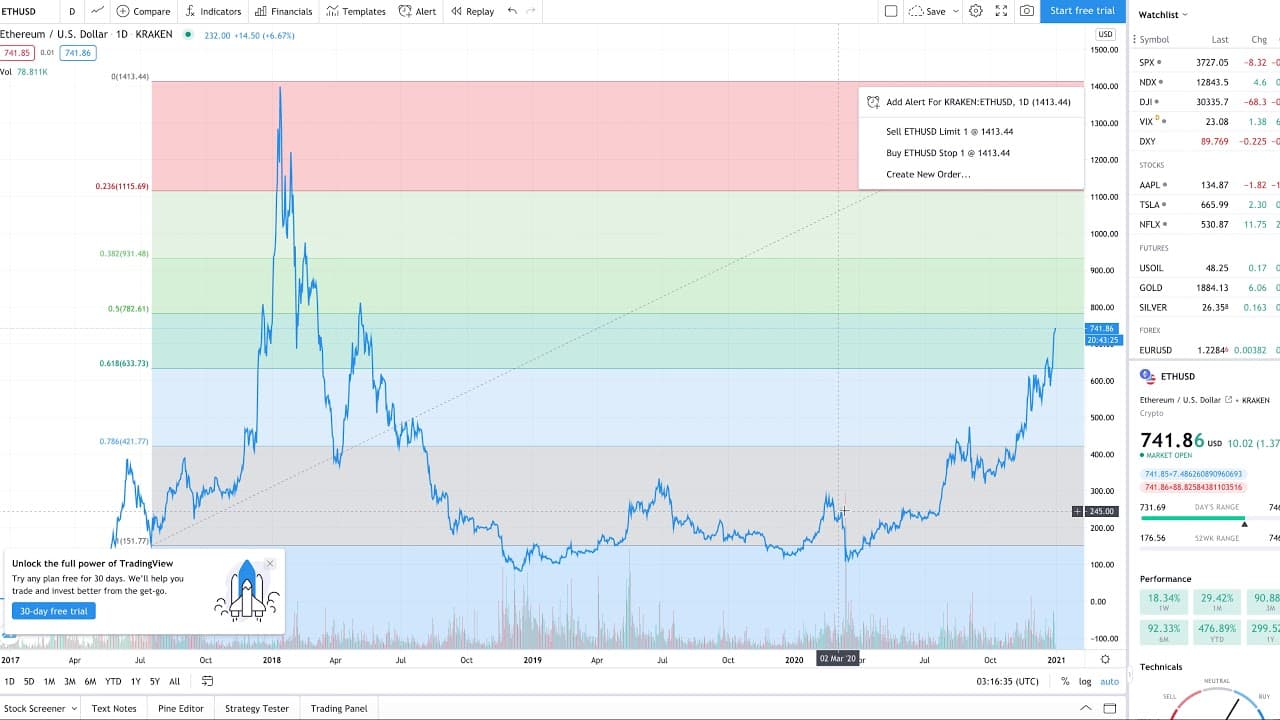The height and width of the screenshot is (720, 1280).
Task: Collapse the bottom panel with minimize icon
Action: click(x=1085, y=709)
